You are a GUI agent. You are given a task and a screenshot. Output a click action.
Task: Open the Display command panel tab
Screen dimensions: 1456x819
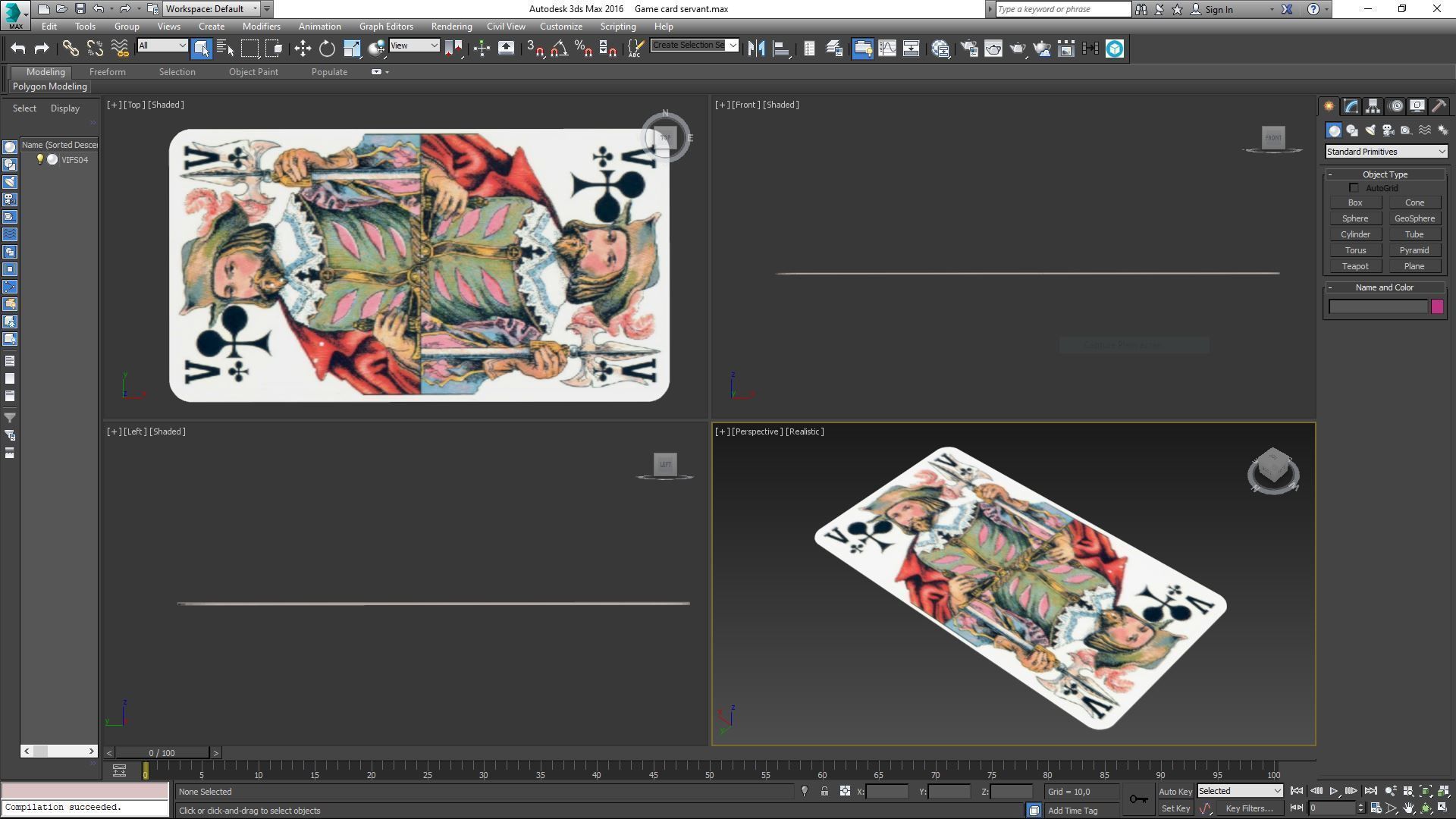tap(1417, 106)
